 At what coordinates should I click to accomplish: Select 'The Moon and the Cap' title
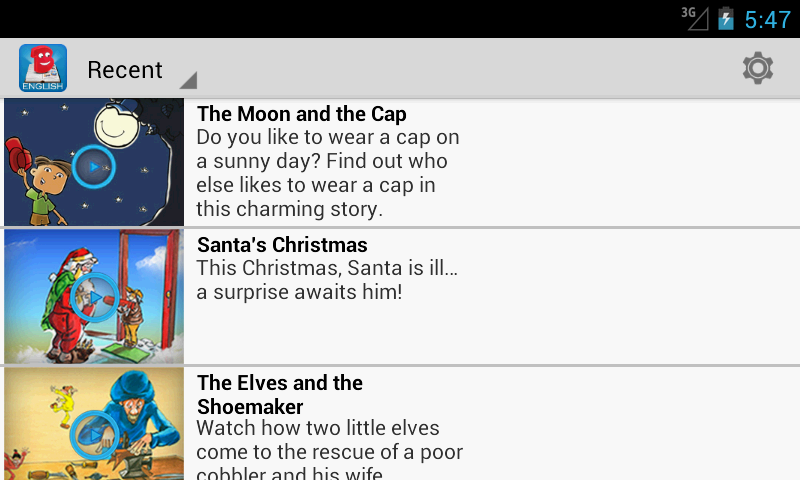(x=302, y=114)
